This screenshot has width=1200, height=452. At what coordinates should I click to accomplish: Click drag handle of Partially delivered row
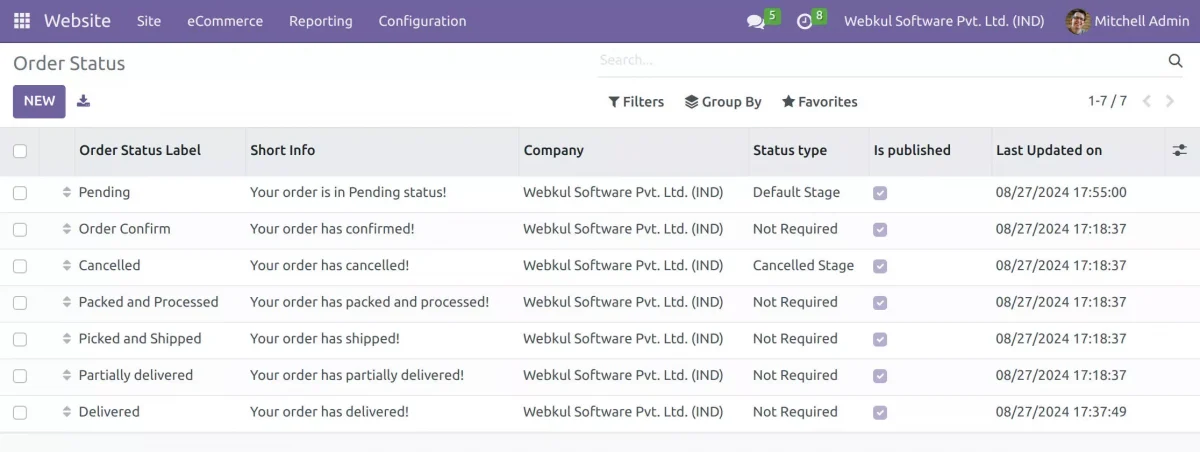[67, 375]
